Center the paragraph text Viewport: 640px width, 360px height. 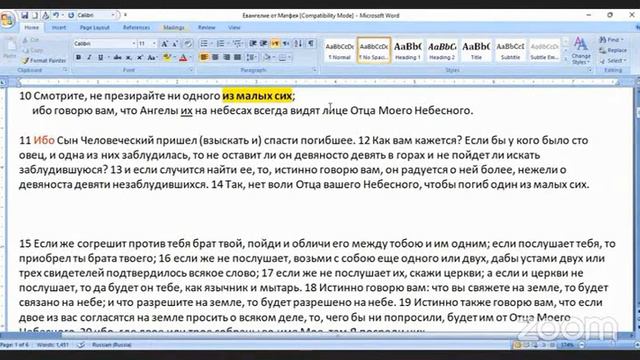coord(215,58)
